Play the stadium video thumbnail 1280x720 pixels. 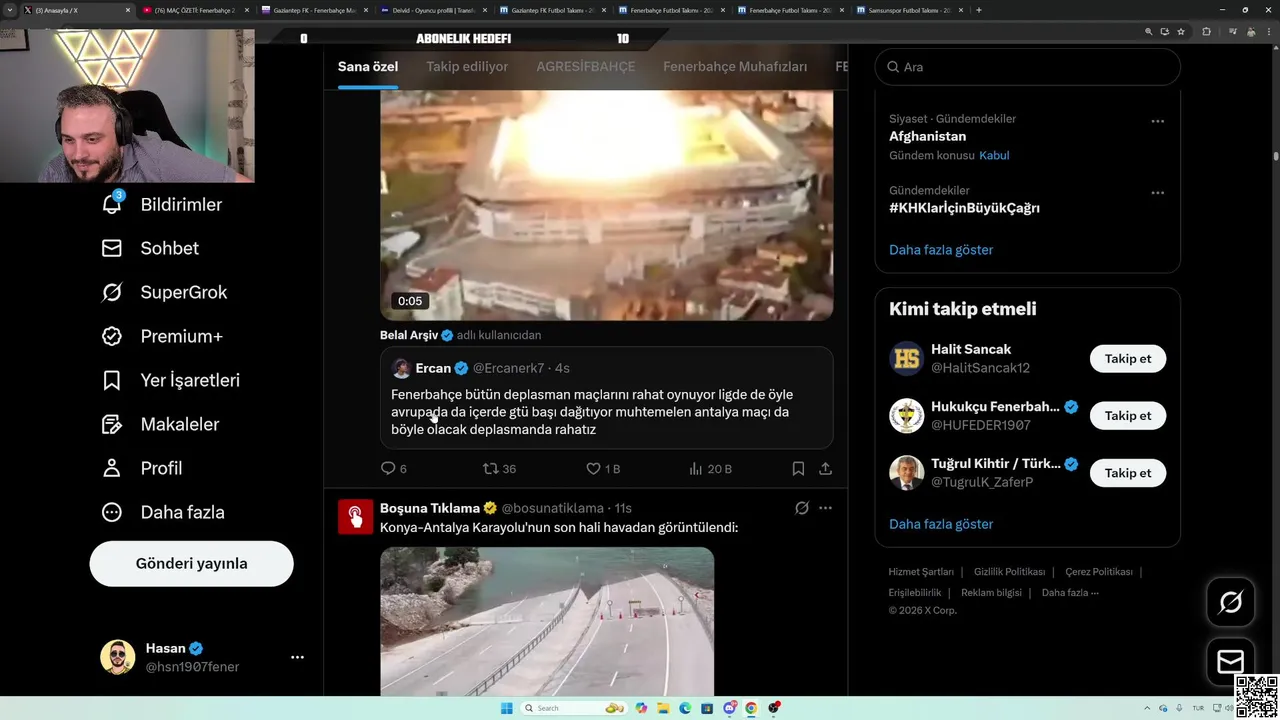coord(606,205)
